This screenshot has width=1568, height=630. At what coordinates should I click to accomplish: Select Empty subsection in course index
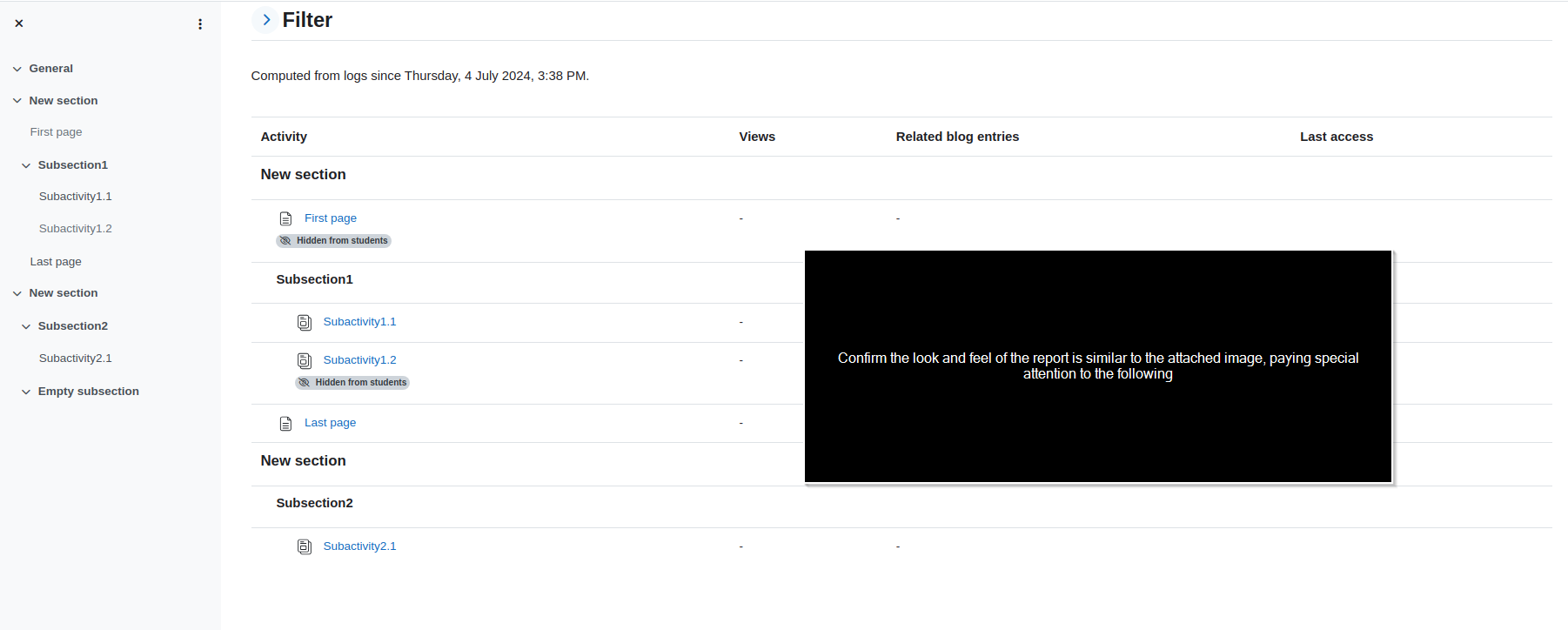89,392
